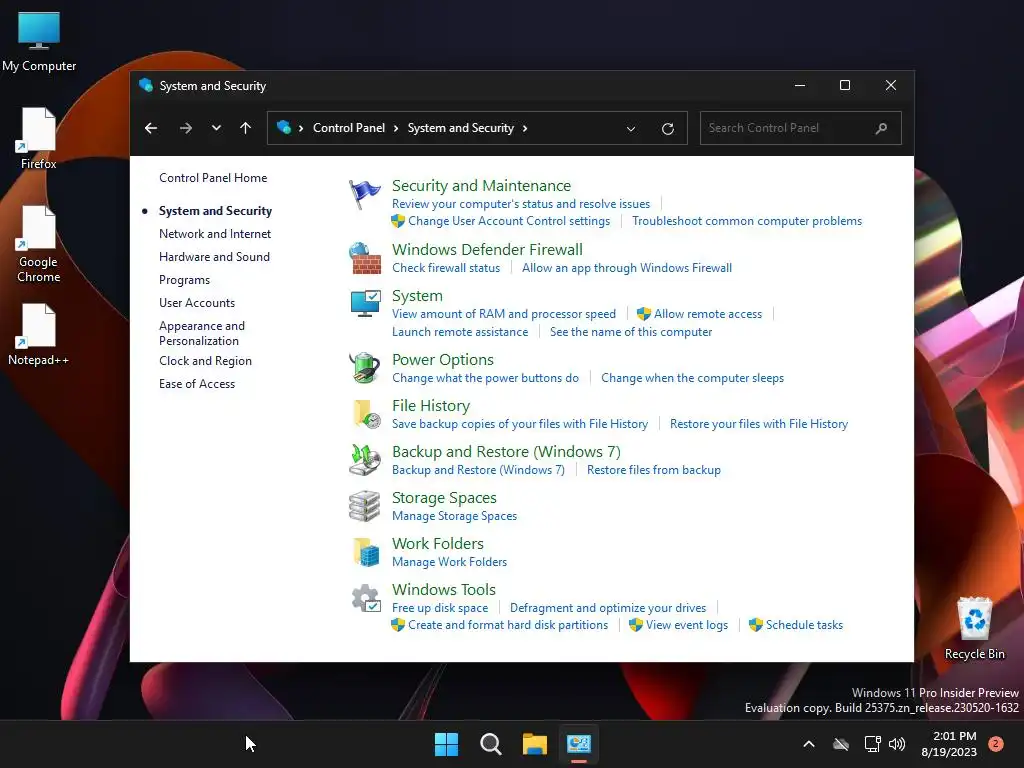Click the Windows Tools heading
The height and width of the screenshot is (768, 1024).
pos(443,590)
